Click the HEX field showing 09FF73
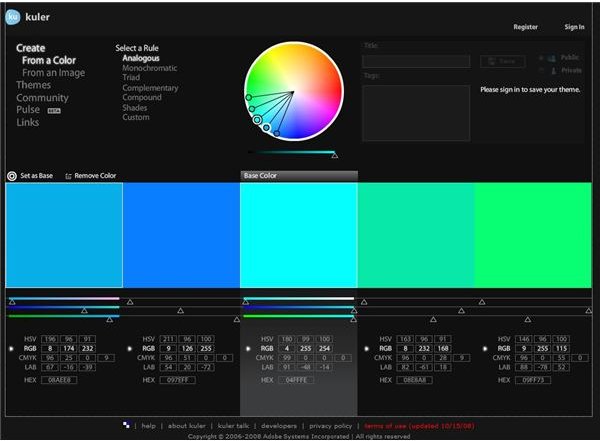This screenshot has width=600, height=441. point(533,380)
